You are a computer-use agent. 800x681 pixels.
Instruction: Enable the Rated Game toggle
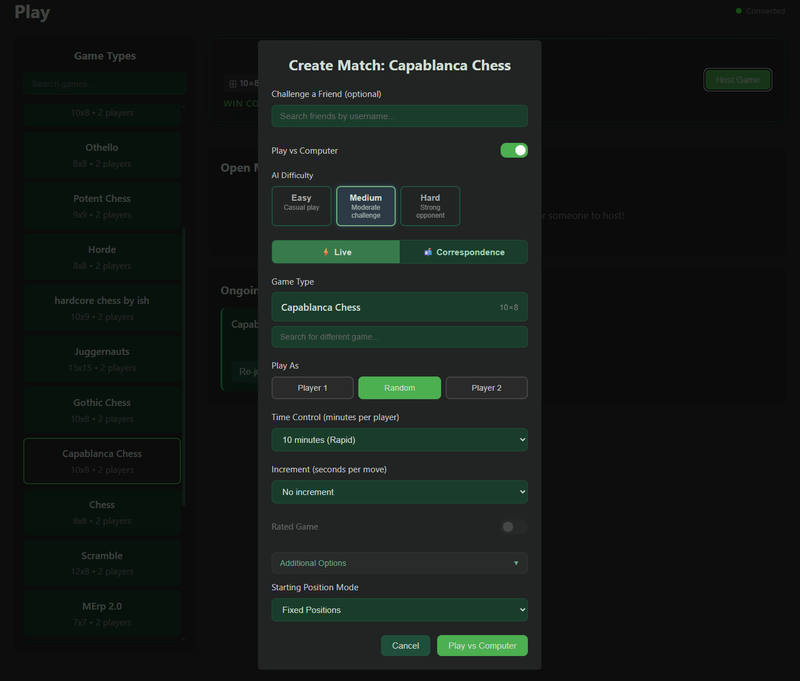tap(513, 527)
